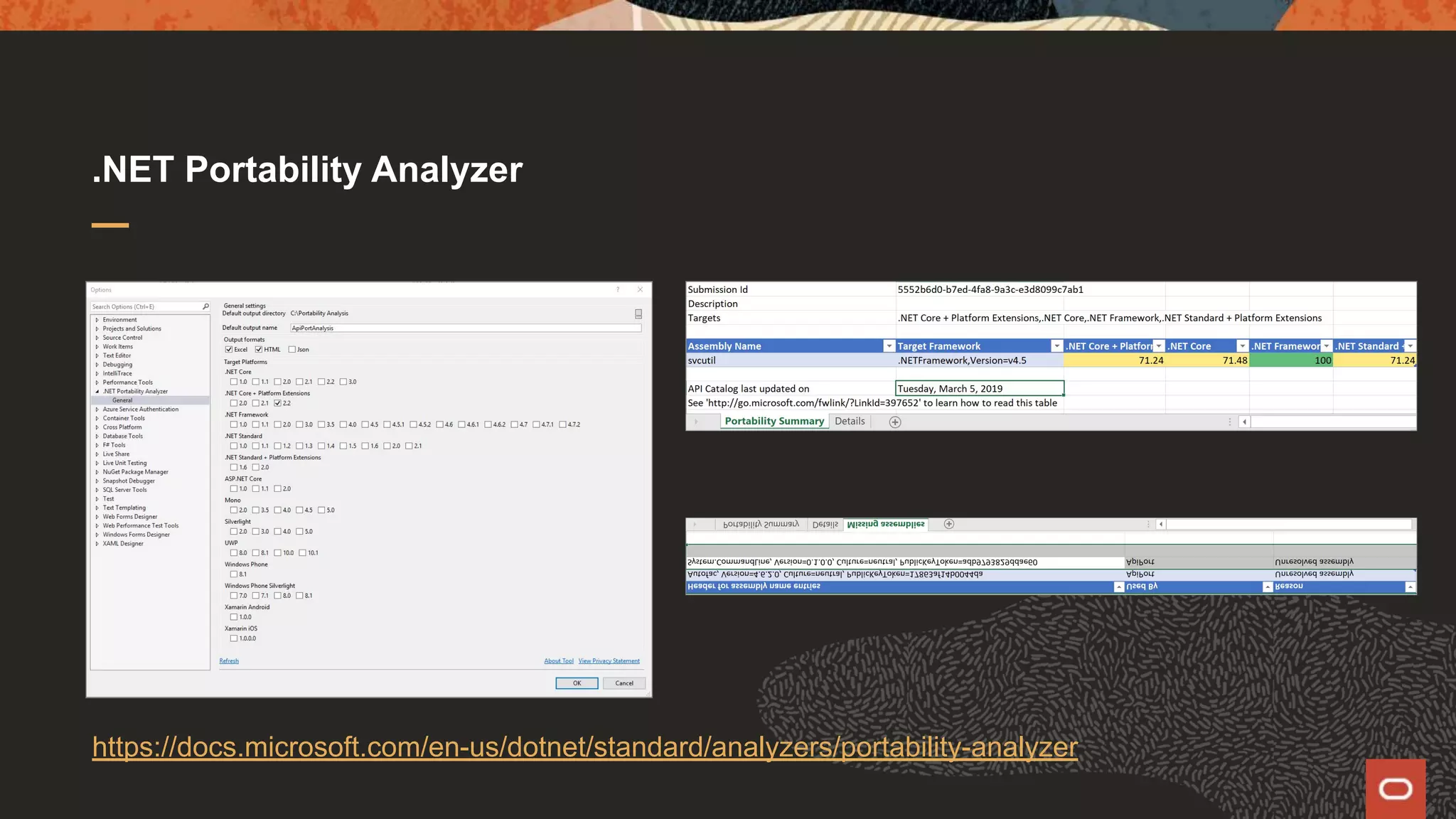
Task: Select the Portability Summary sheet tab
Action: (x=773, y=421)
